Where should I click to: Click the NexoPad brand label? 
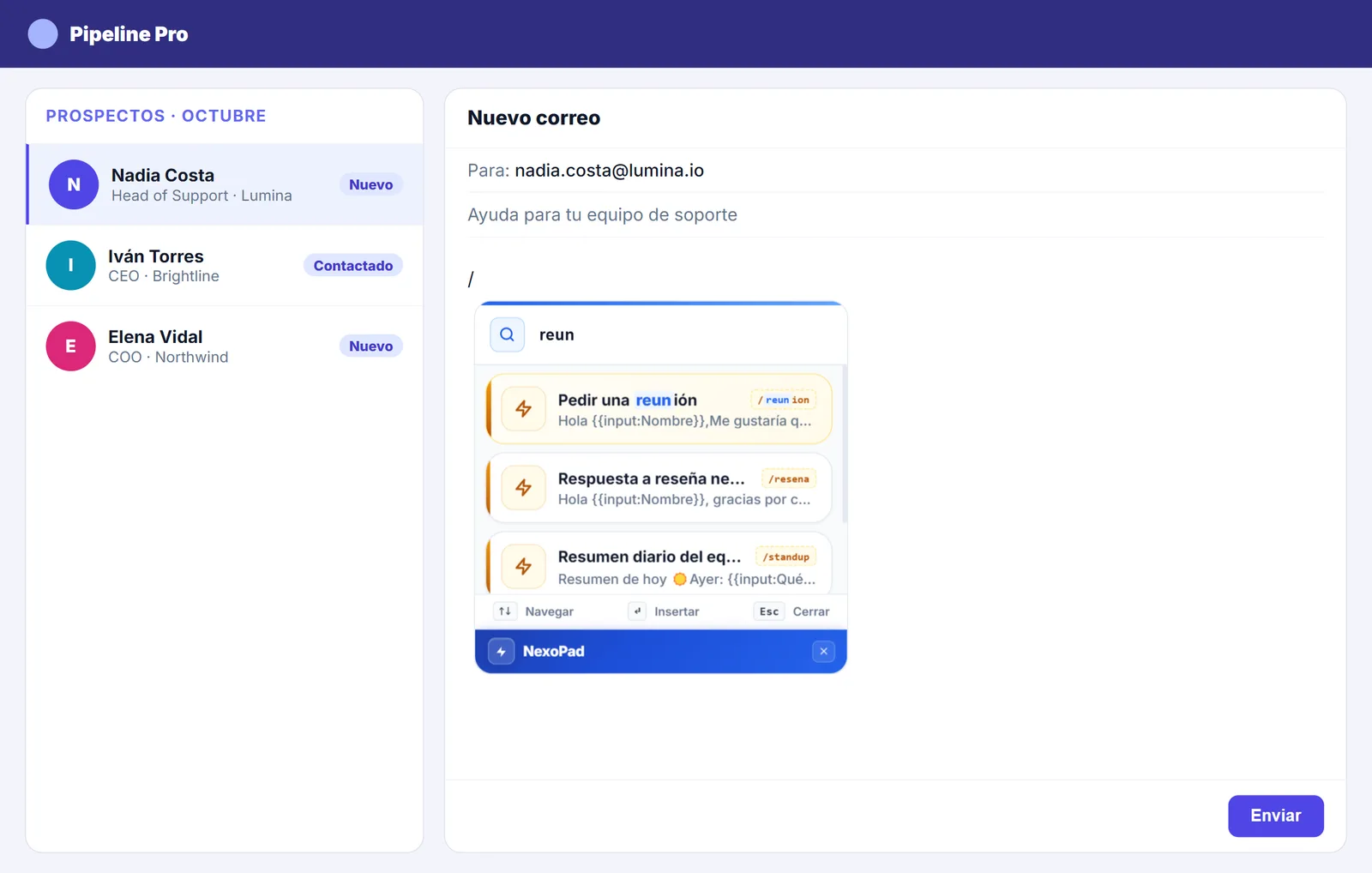coord(554,652)
